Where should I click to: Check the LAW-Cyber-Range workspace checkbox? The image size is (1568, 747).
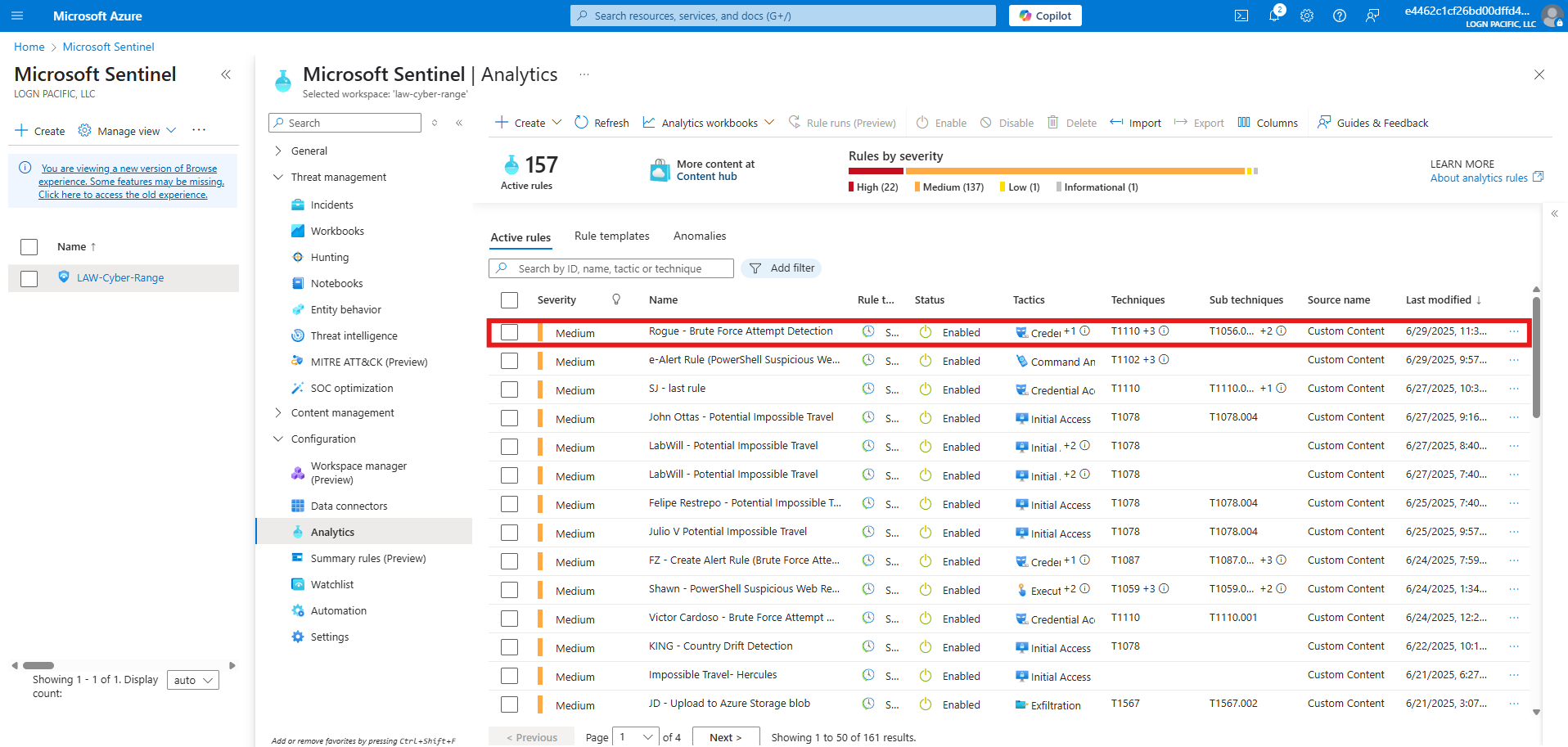[29, 279]
